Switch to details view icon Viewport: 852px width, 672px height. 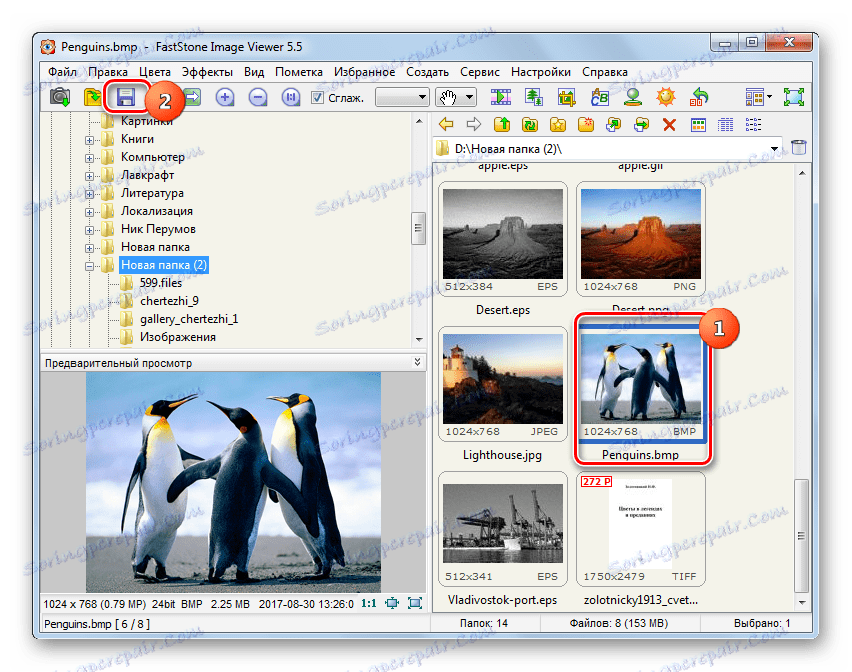(725, 125)
